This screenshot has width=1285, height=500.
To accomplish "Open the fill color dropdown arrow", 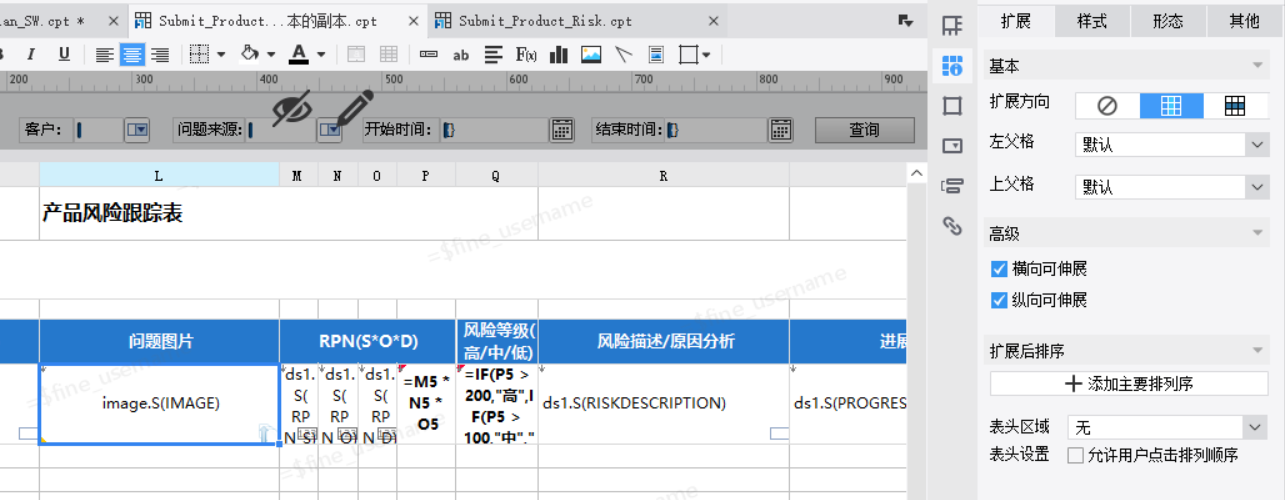I will (270, 55).
